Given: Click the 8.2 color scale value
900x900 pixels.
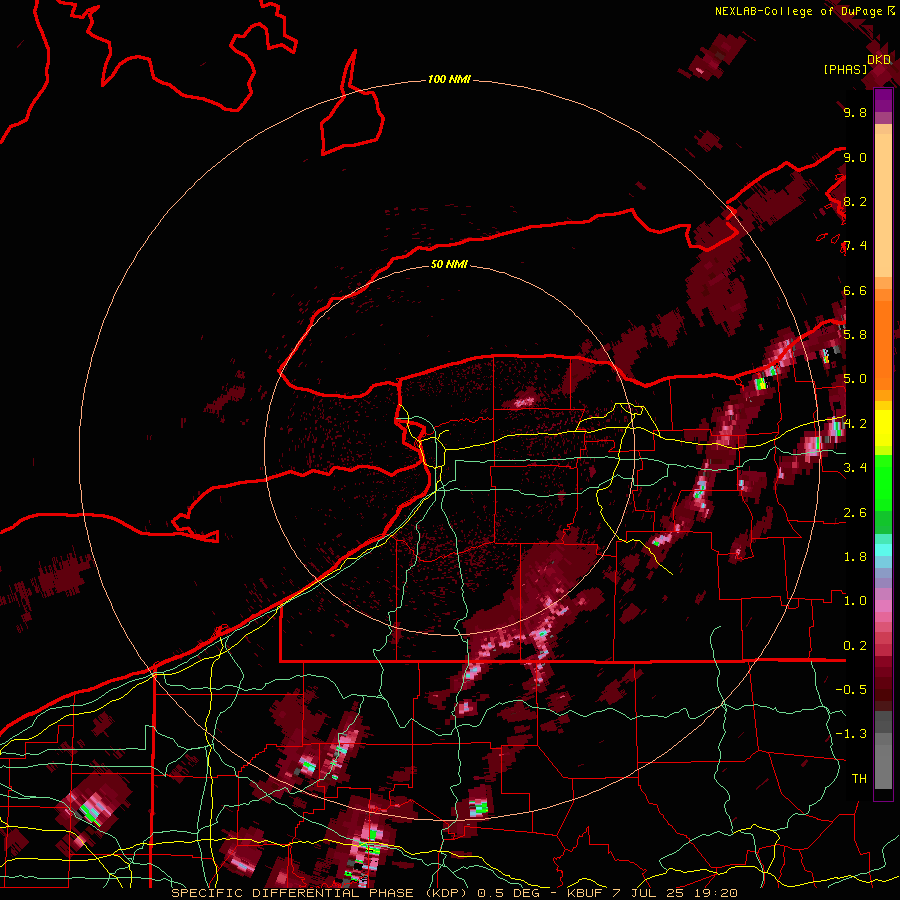Looking at the screenshot, I should pyautogui.click(x=855, y=201).
